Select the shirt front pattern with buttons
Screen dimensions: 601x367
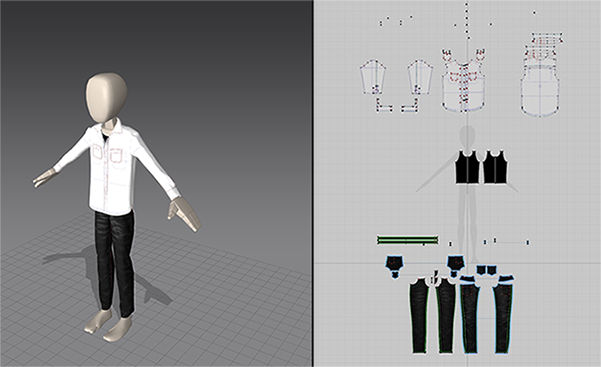[x=463, y=81]
